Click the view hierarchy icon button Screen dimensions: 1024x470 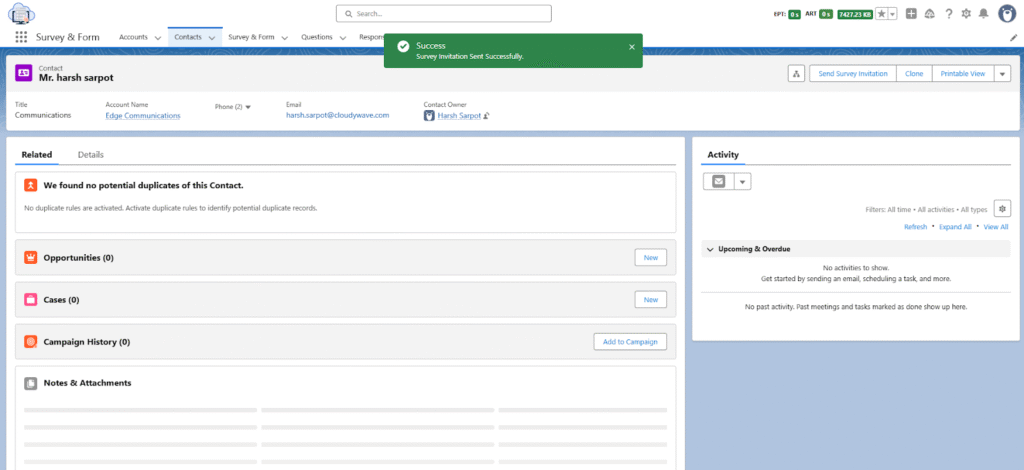point(796,74)
